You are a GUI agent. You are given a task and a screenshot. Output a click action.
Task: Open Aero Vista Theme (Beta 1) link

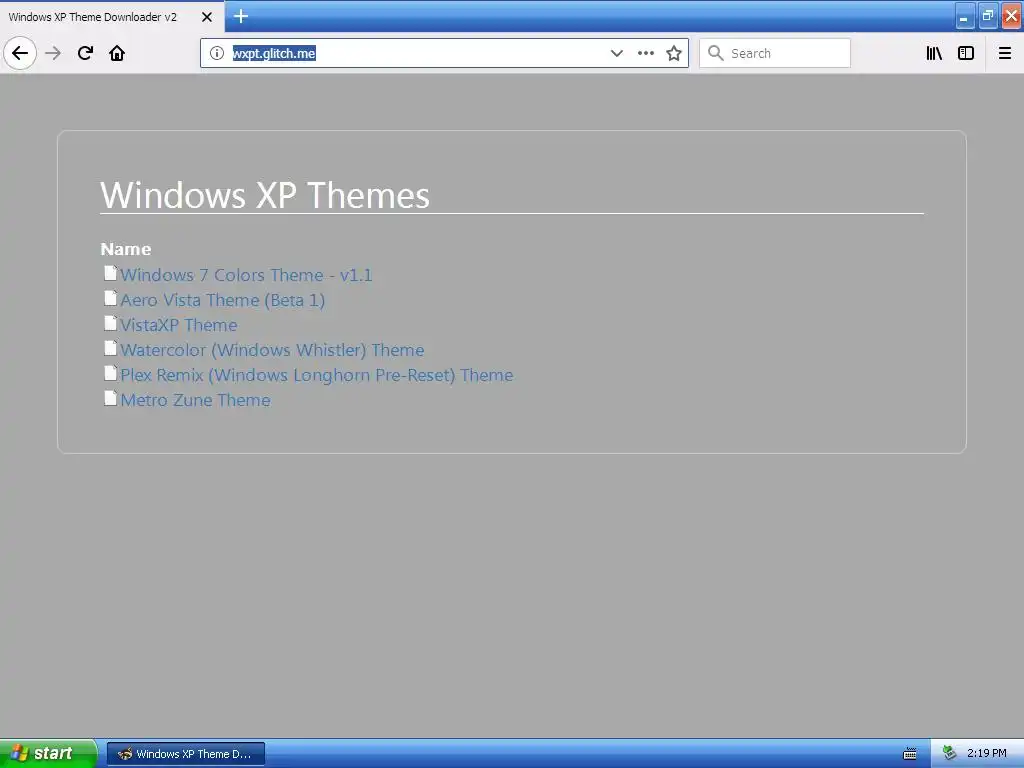(223, 300)
